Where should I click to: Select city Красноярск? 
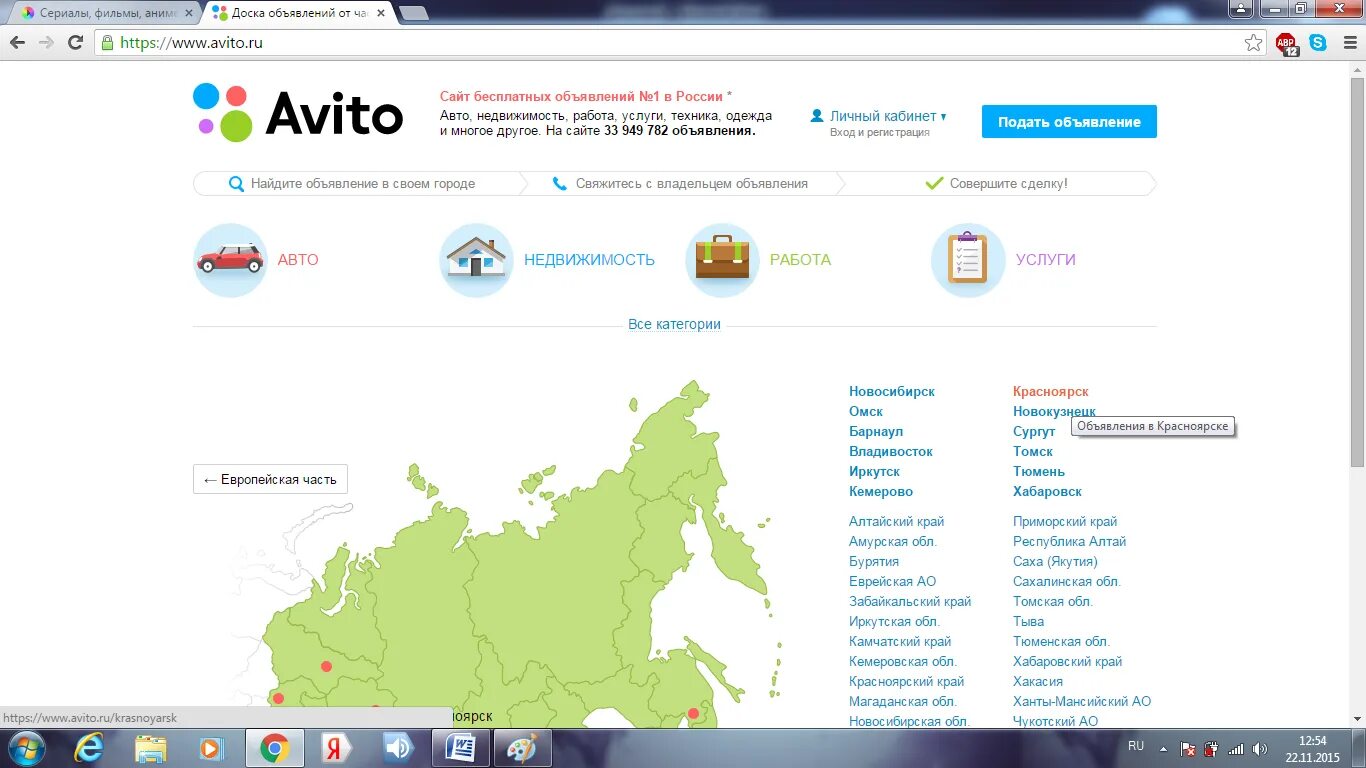tap(1051, 391)
